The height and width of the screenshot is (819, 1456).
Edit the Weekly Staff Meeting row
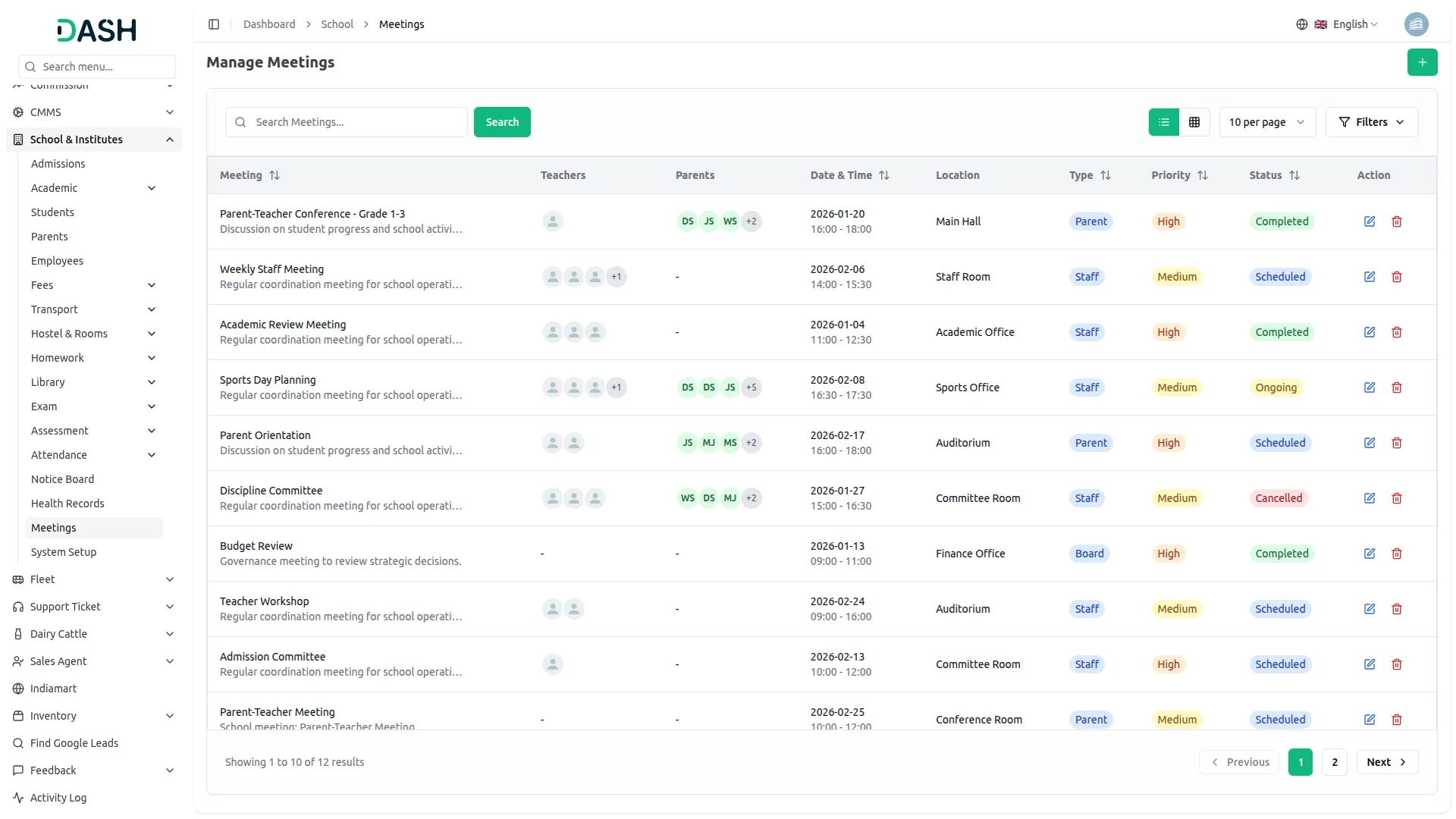click(x=1370, y=277)
